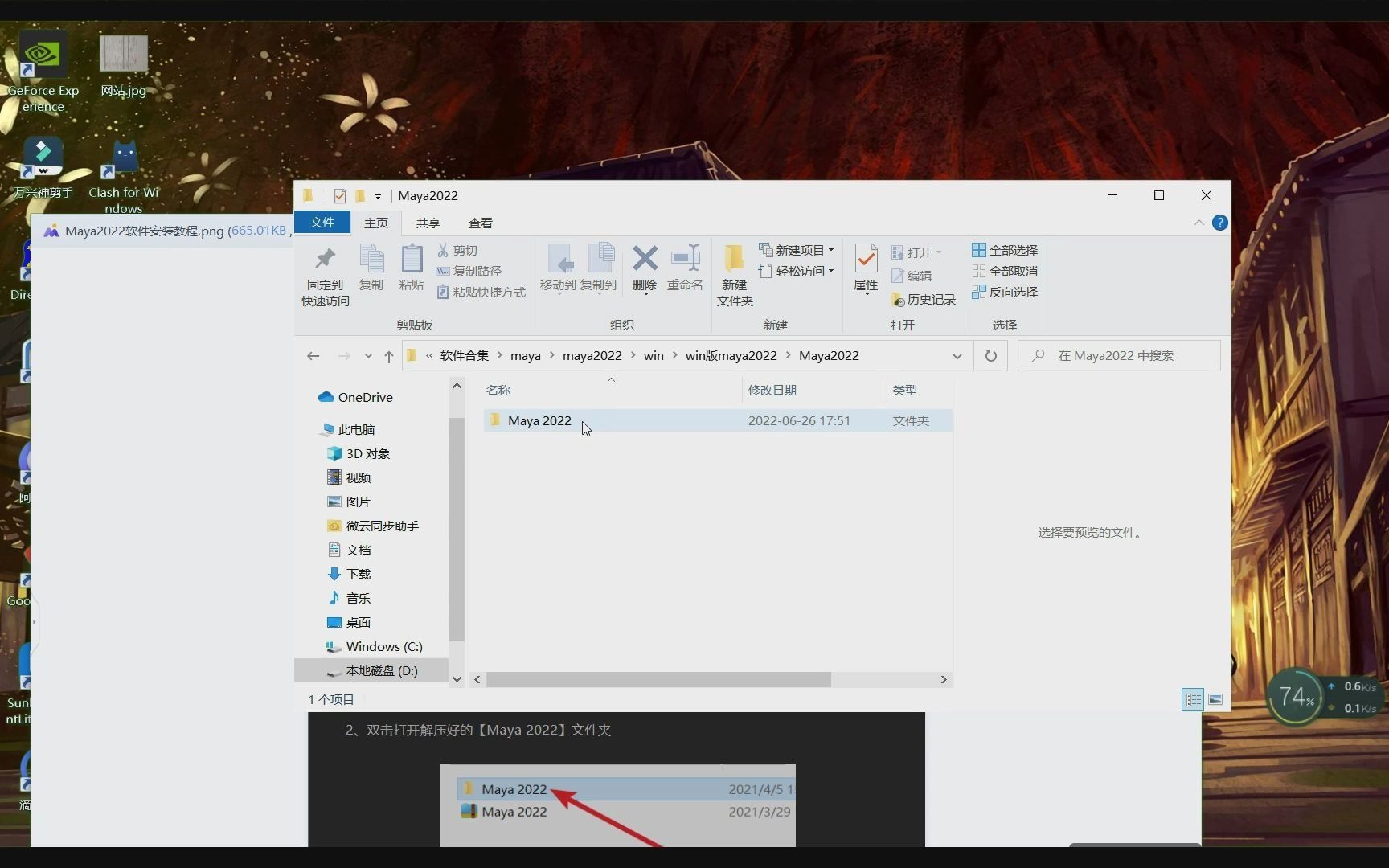Click Select None (全部取消)
Screen dimensions: 1389x868
[1005, 271]
